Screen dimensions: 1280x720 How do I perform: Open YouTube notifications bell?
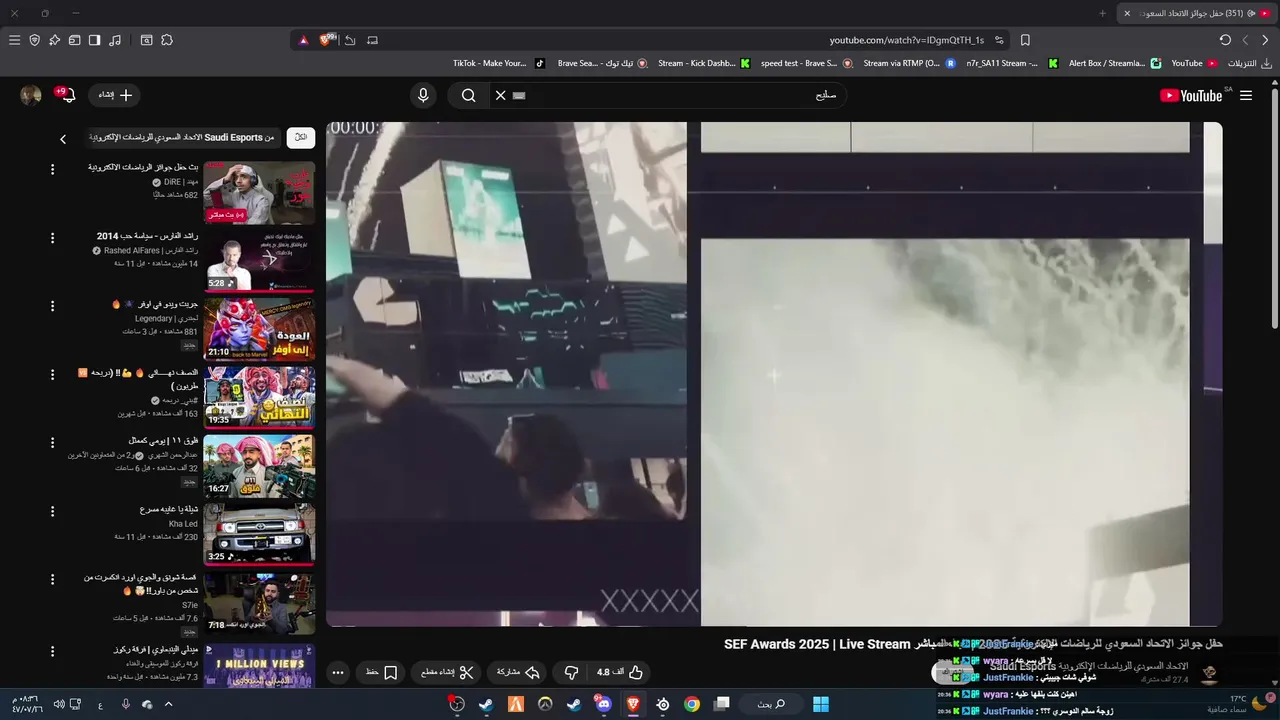click(68, 95)
